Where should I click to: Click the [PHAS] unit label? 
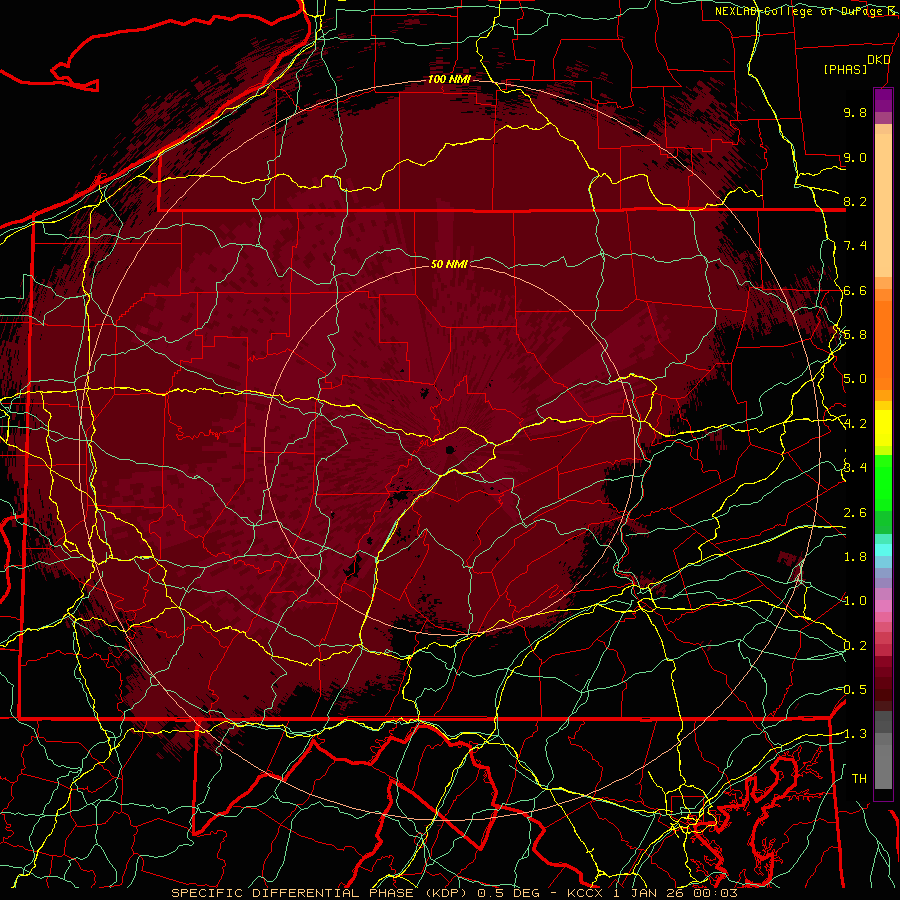(845, 70)
